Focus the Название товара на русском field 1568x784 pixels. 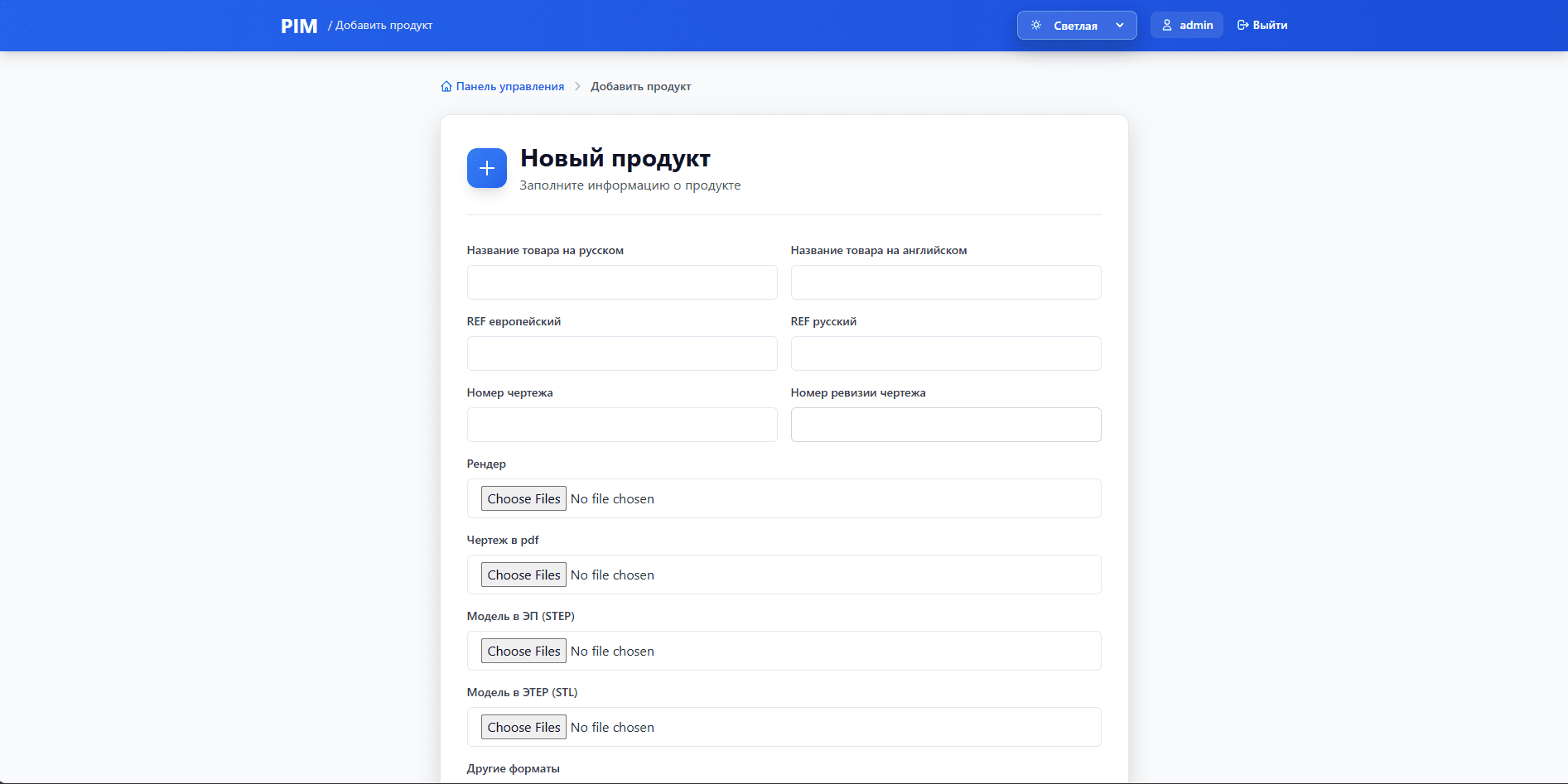(622, 282)
